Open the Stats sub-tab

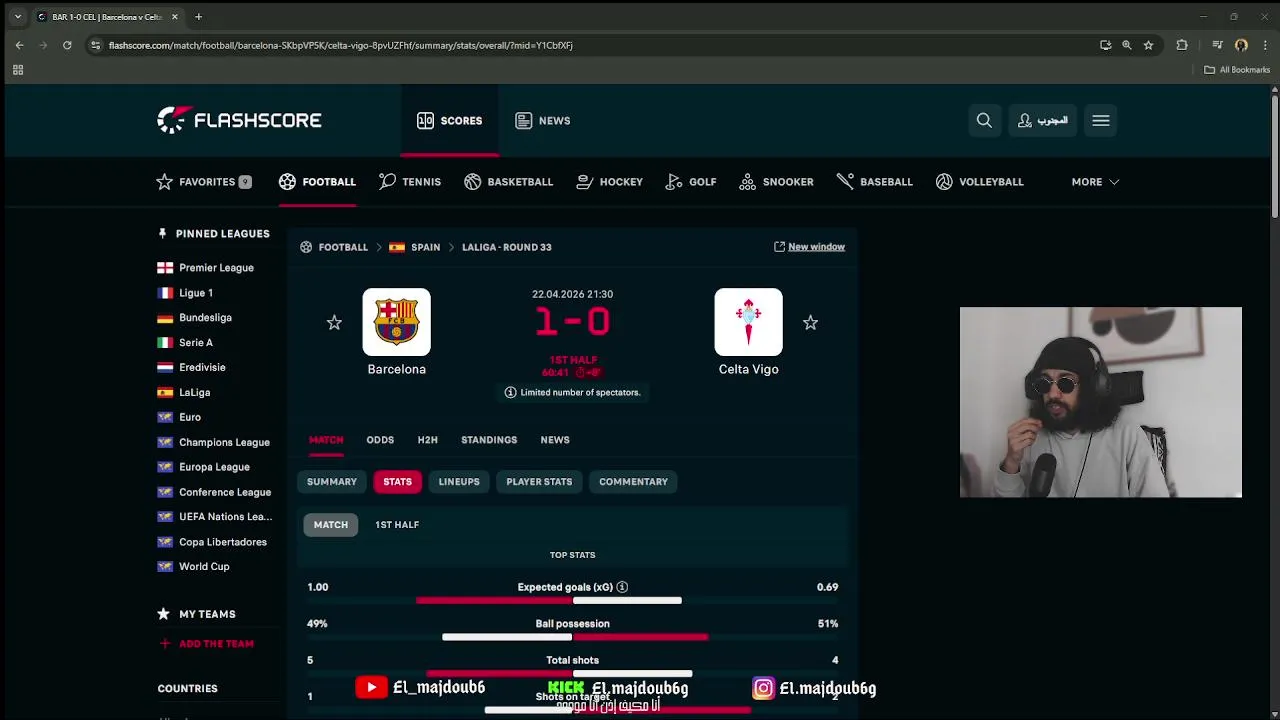(x=397, y=482)
